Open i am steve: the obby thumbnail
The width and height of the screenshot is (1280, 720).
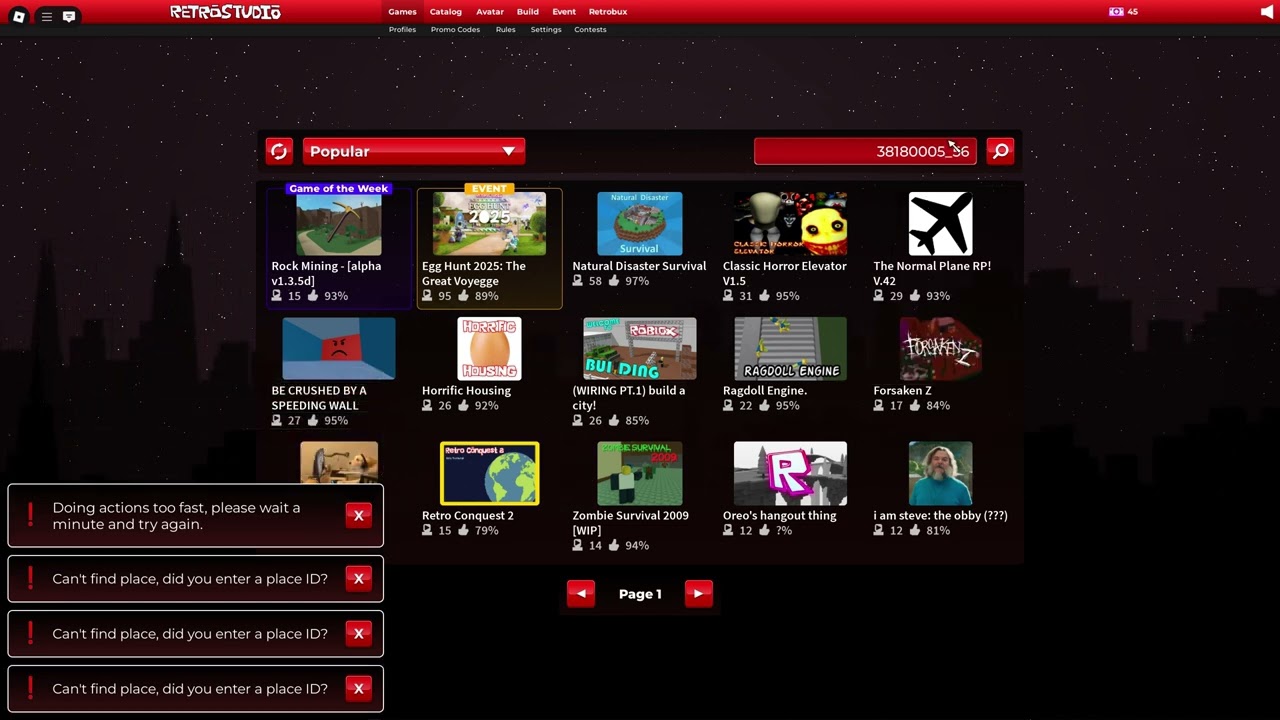[940, 474]
